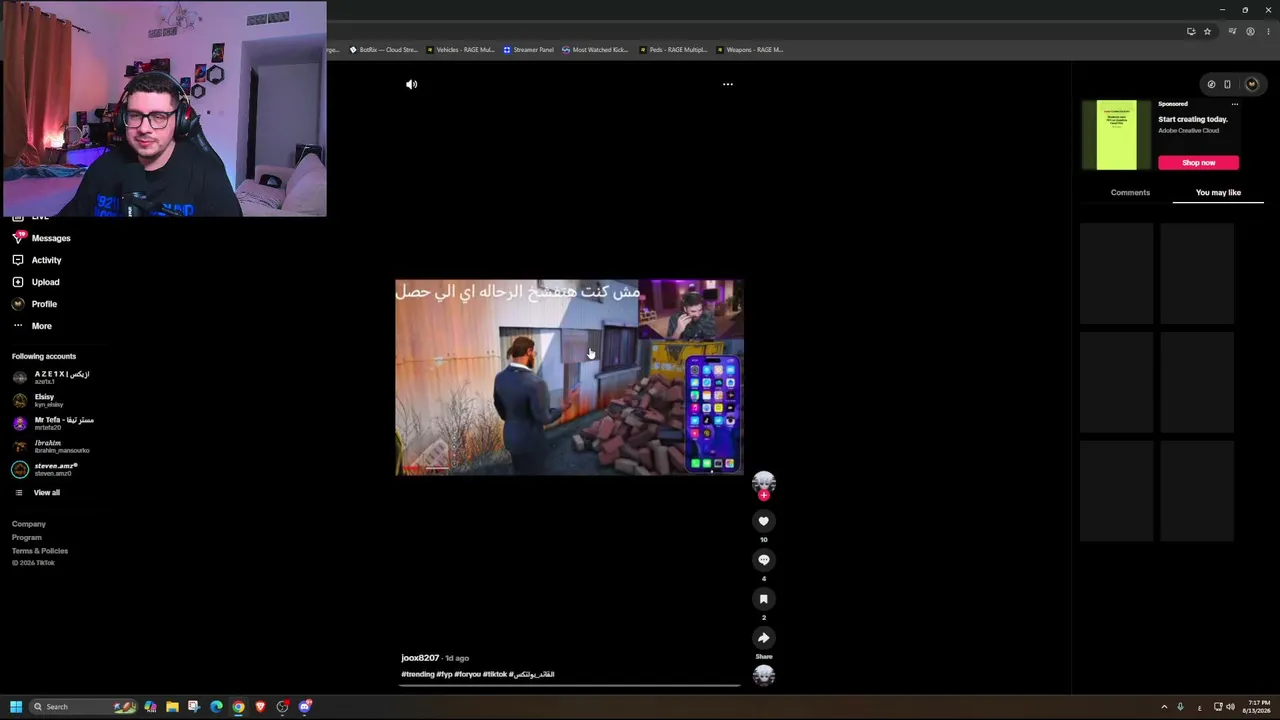Like the video with the heart icon

(x=764, y=521)
